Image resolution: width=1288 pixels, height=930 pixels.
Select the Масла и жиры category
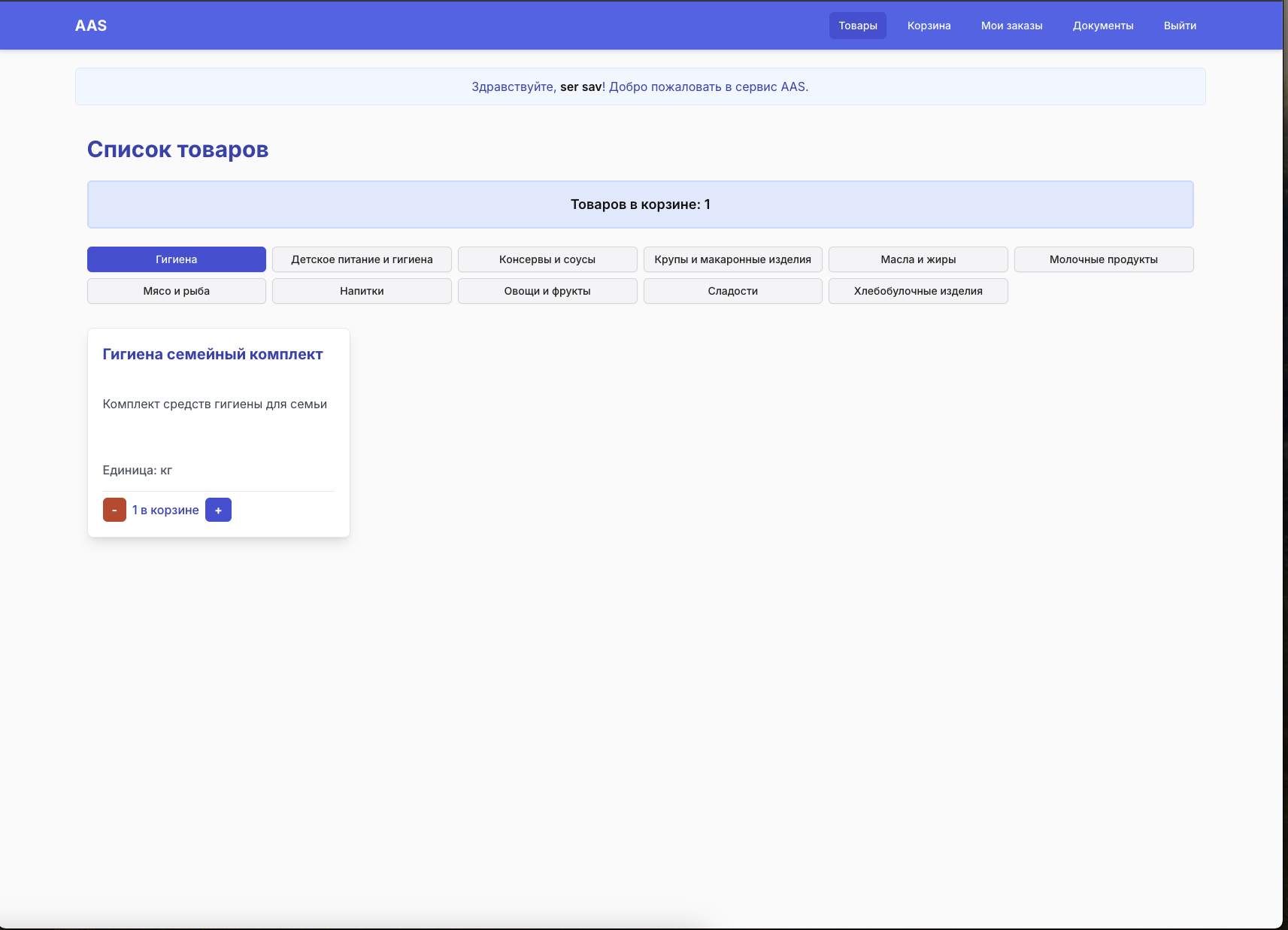(918, 259)
